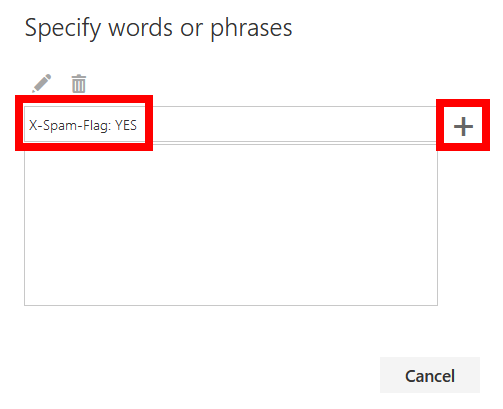Image resolution: width=503 pixels, height=409 pixels.
Task: Select the gray pencil icon above the field
Action: click(x=42, y=83)
